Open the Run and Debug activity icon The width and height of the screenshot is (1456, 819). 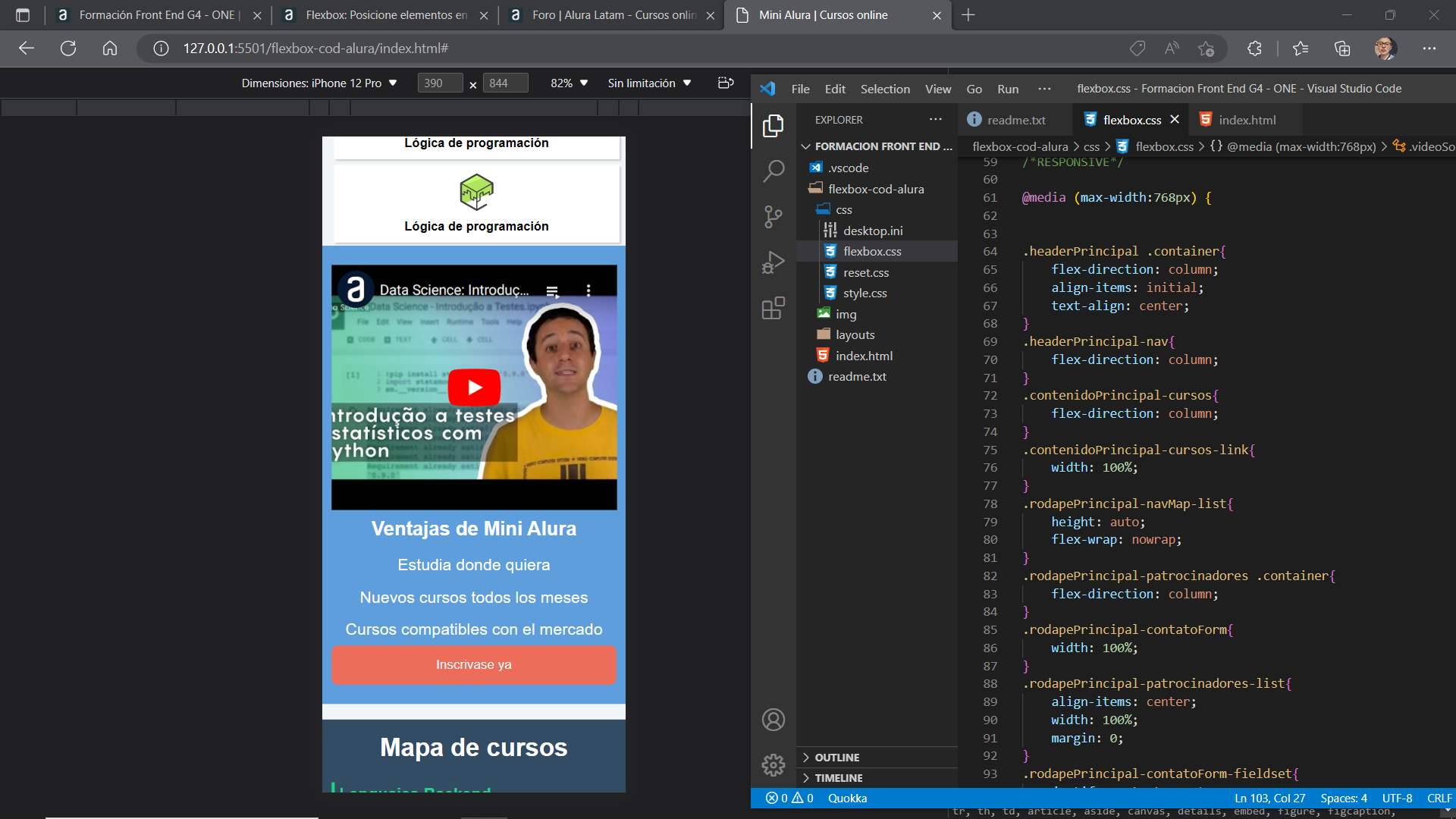(773, 262)
